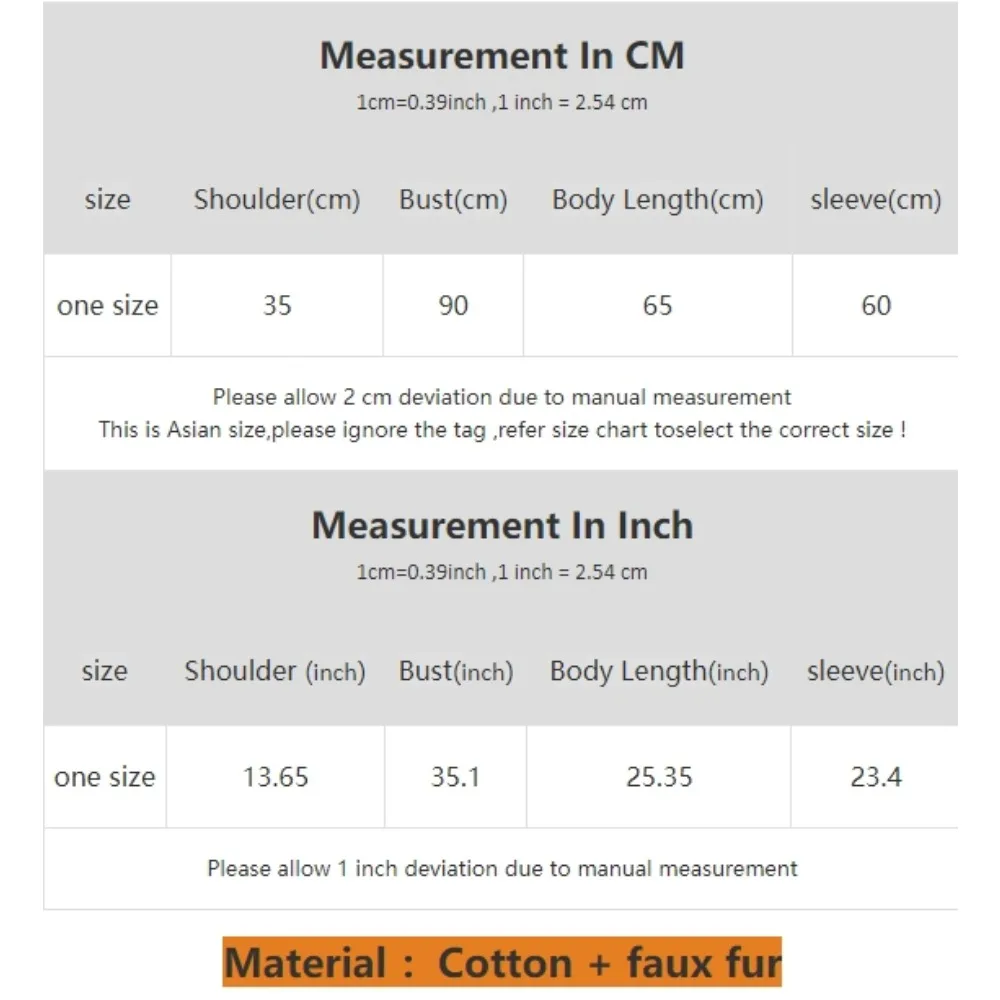Select the 35.1 bust inch cell
Screen dimensions: 1000x1000
pos(455,777)
